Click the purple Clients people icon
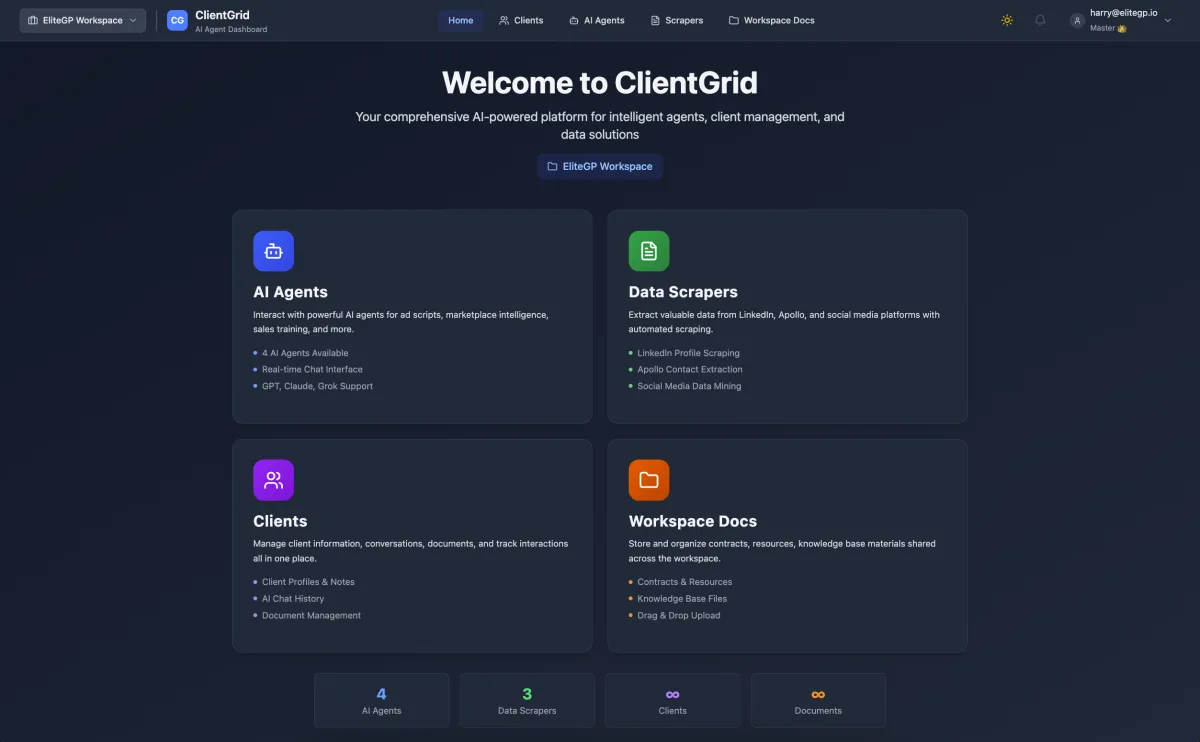 pos(273,480)
